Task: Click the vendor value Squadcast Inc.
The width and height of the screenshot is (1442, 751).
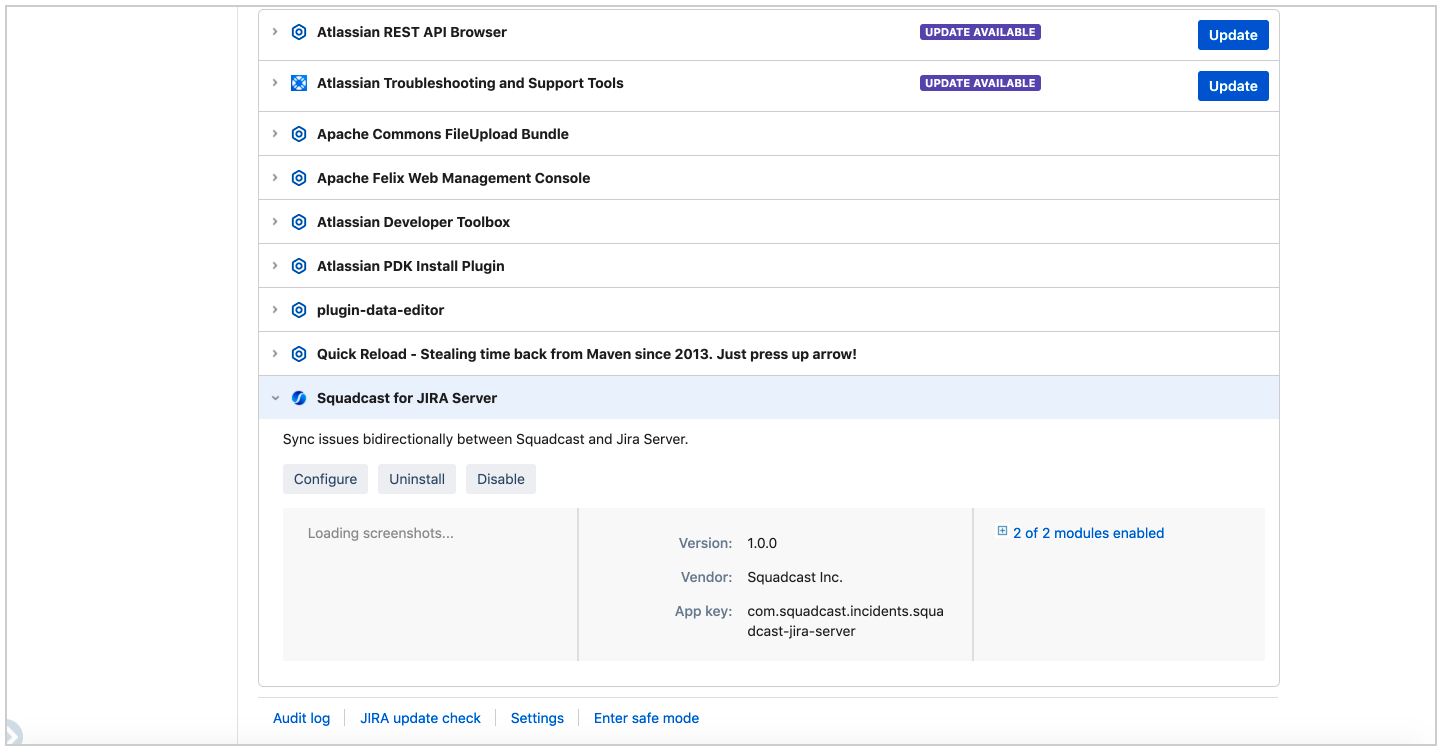Action: 795,577
